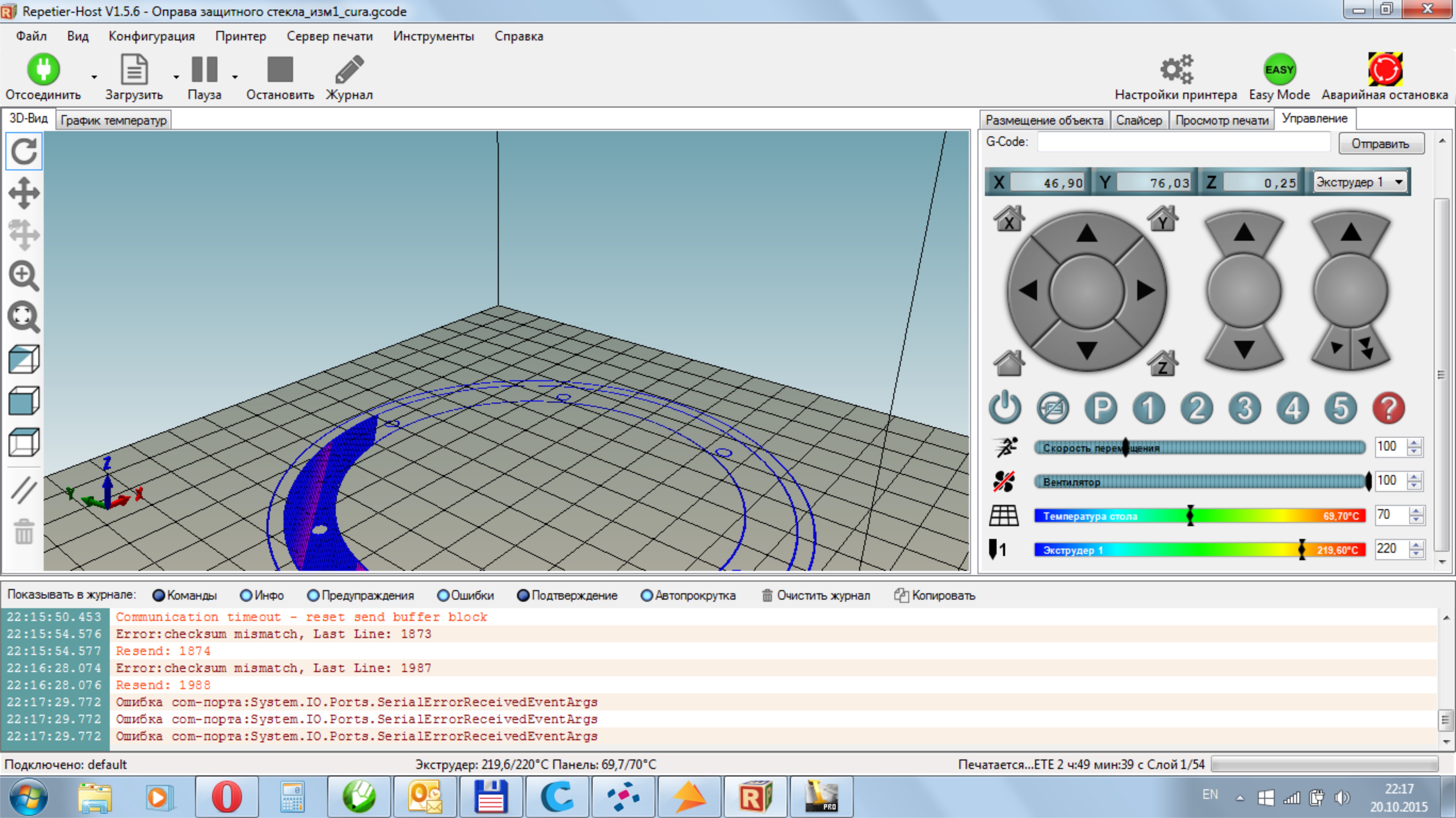This screenshot has height=818, width=1456.
Task: Click Clear log button
Action: 816,596
